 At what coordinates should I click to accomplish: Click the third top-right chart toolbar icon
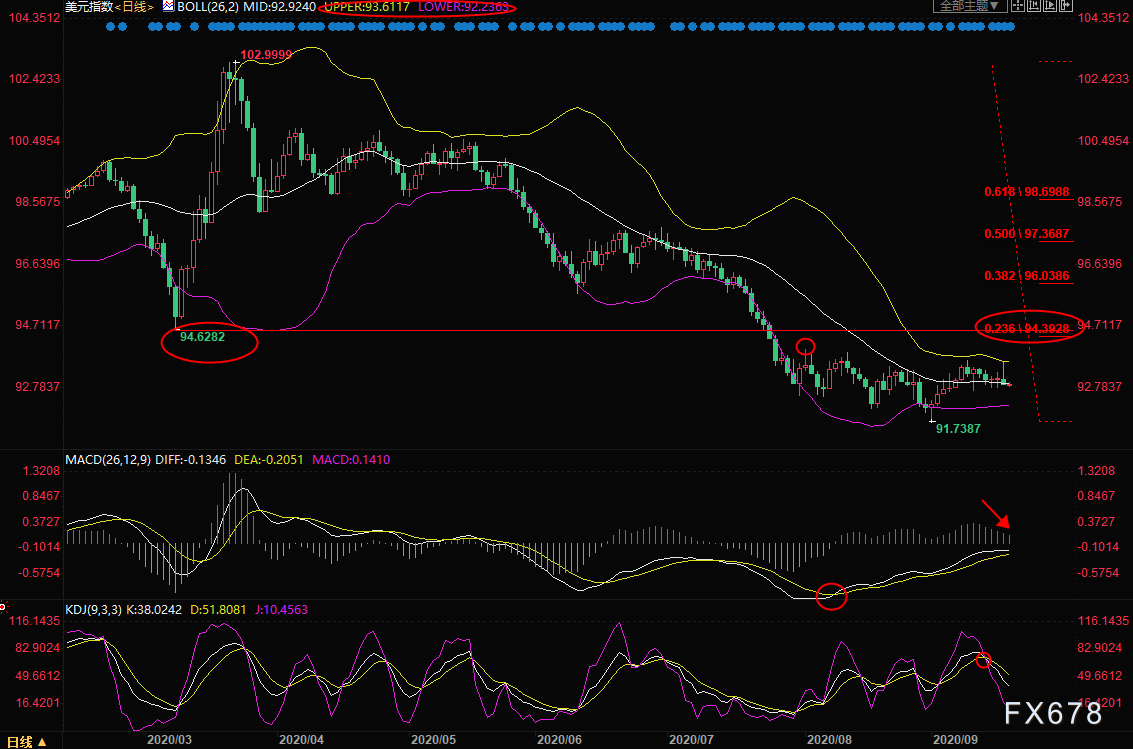click(1048, 6)
